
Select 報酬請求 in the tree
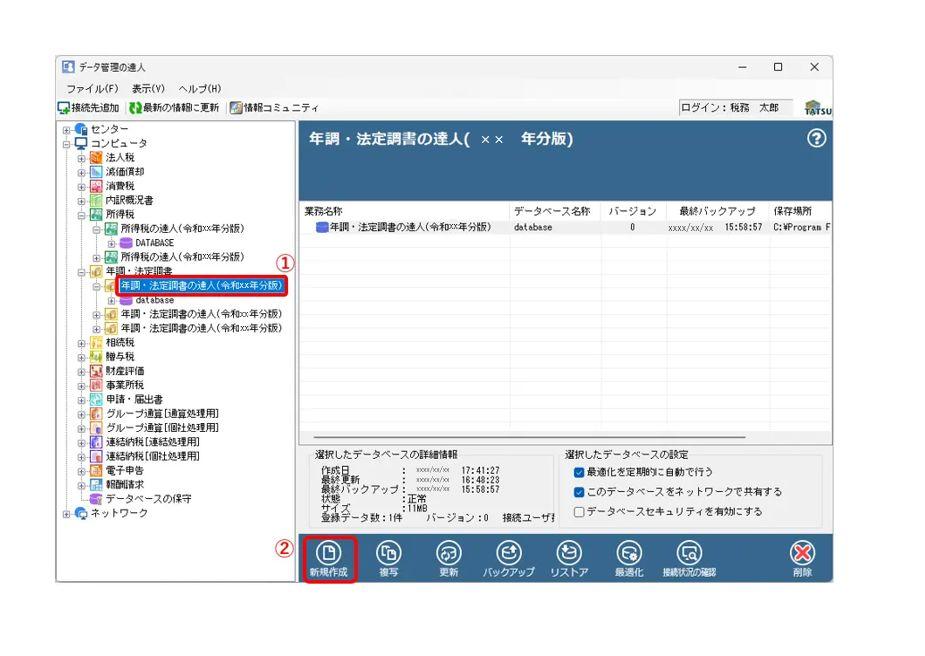pyautogui.click(x=124, y=484)
